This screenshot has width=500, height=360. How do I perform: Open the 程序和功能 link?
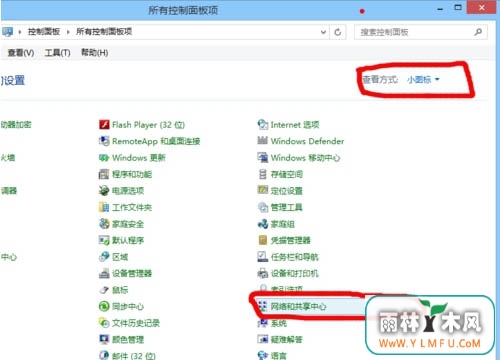[132, 174]
